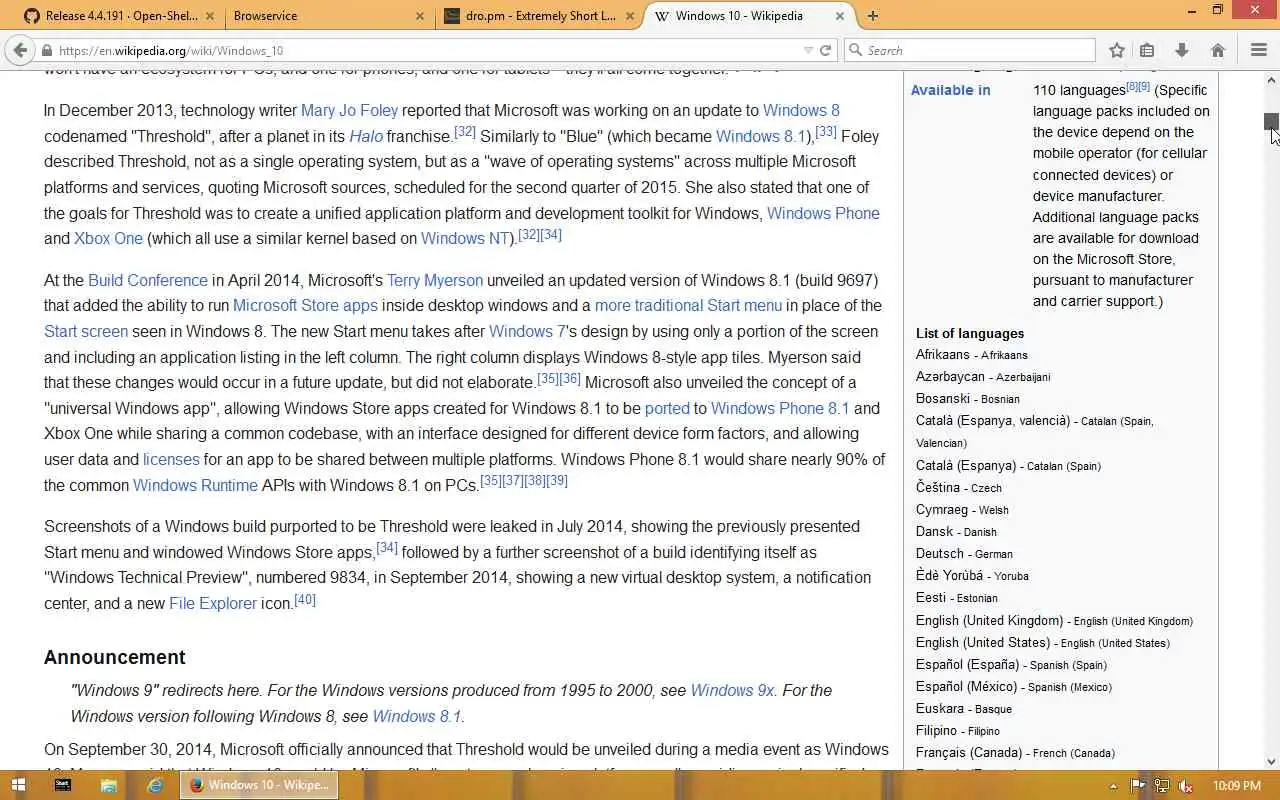Close the Browservice tab

click(x=420, y=16)
